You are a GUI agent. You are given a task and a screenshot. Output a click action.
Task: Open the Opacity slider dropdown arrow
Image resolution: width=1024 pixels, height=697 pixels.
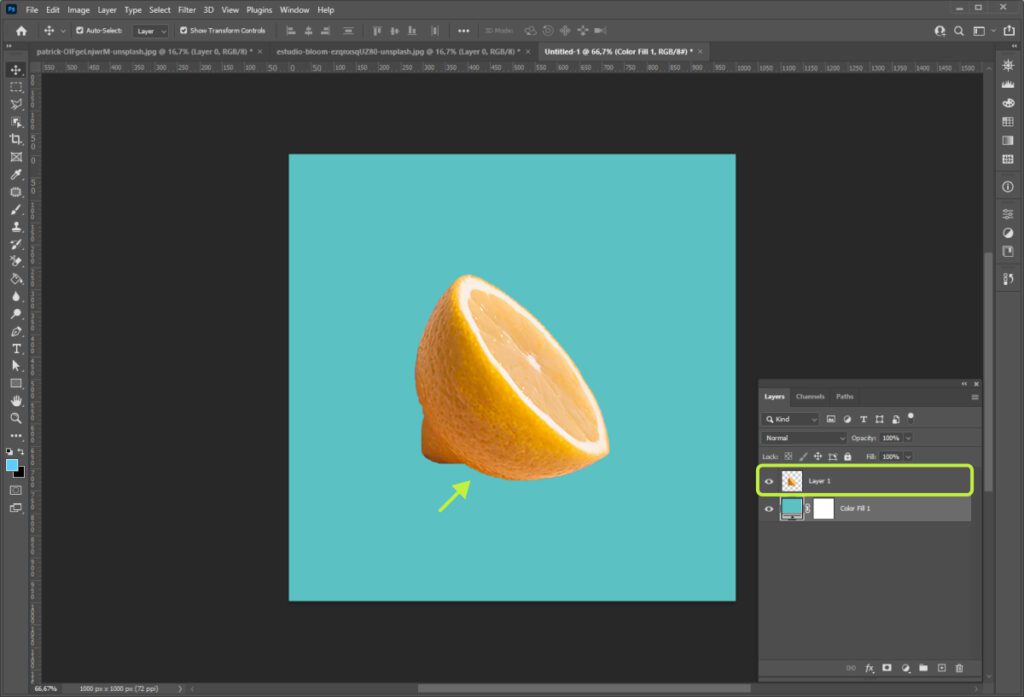(x=908, y=438)
